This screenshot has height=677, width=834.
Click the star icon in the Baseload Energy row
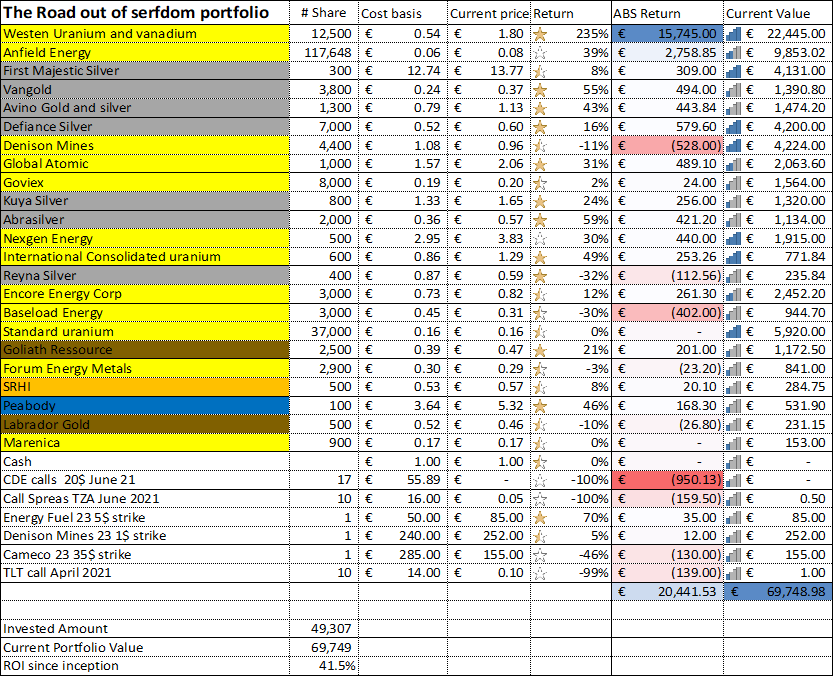tap(540, 314)
